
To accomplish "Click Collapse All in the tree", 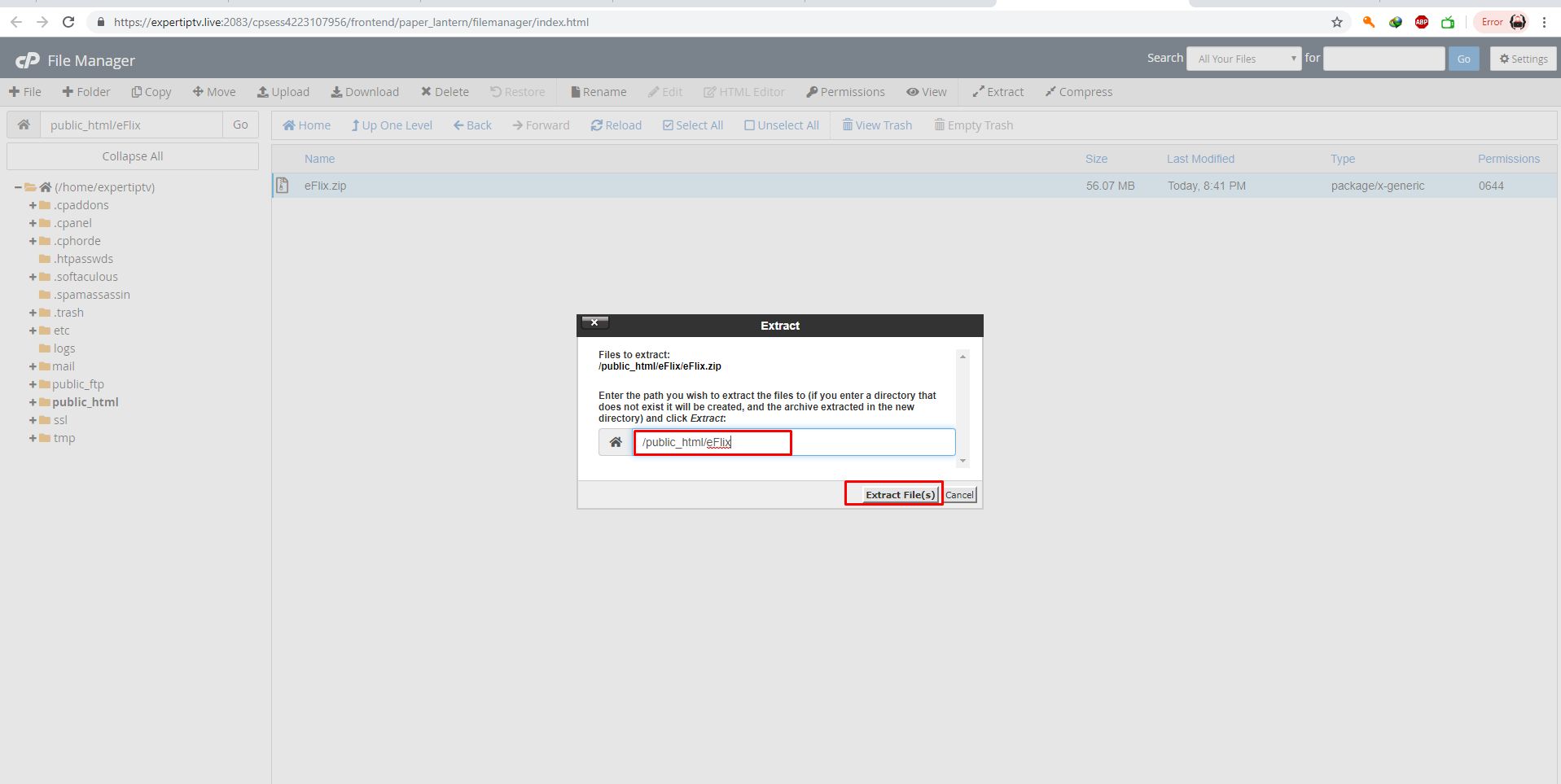I will pos(133,156).
